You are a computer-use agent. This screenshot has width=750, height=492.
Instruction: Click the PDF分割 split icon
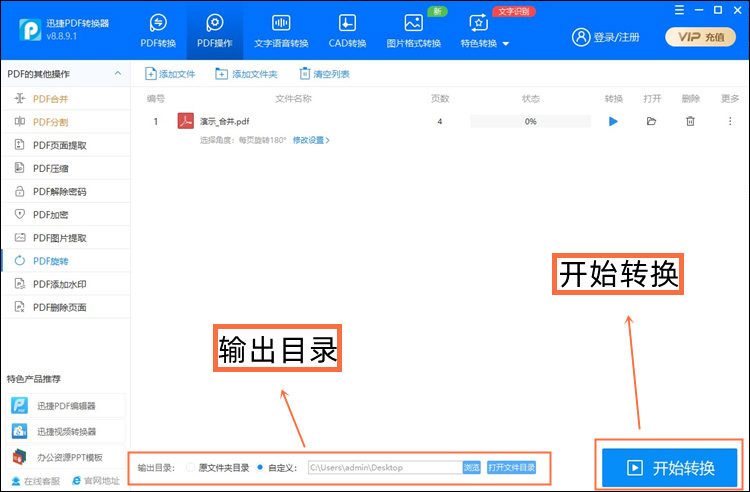coord(20,121)
